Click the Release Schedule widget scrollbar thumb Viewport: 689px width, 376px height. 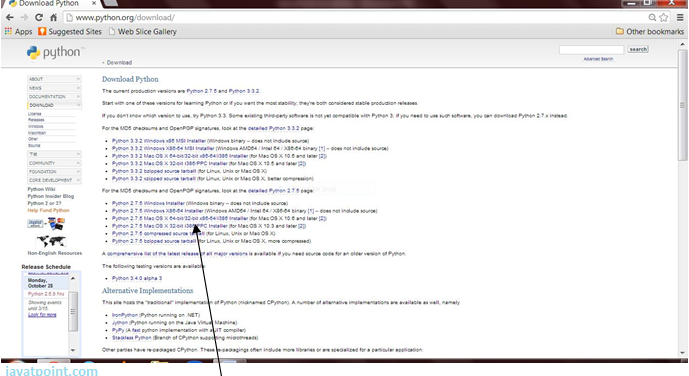coord(73,311)
